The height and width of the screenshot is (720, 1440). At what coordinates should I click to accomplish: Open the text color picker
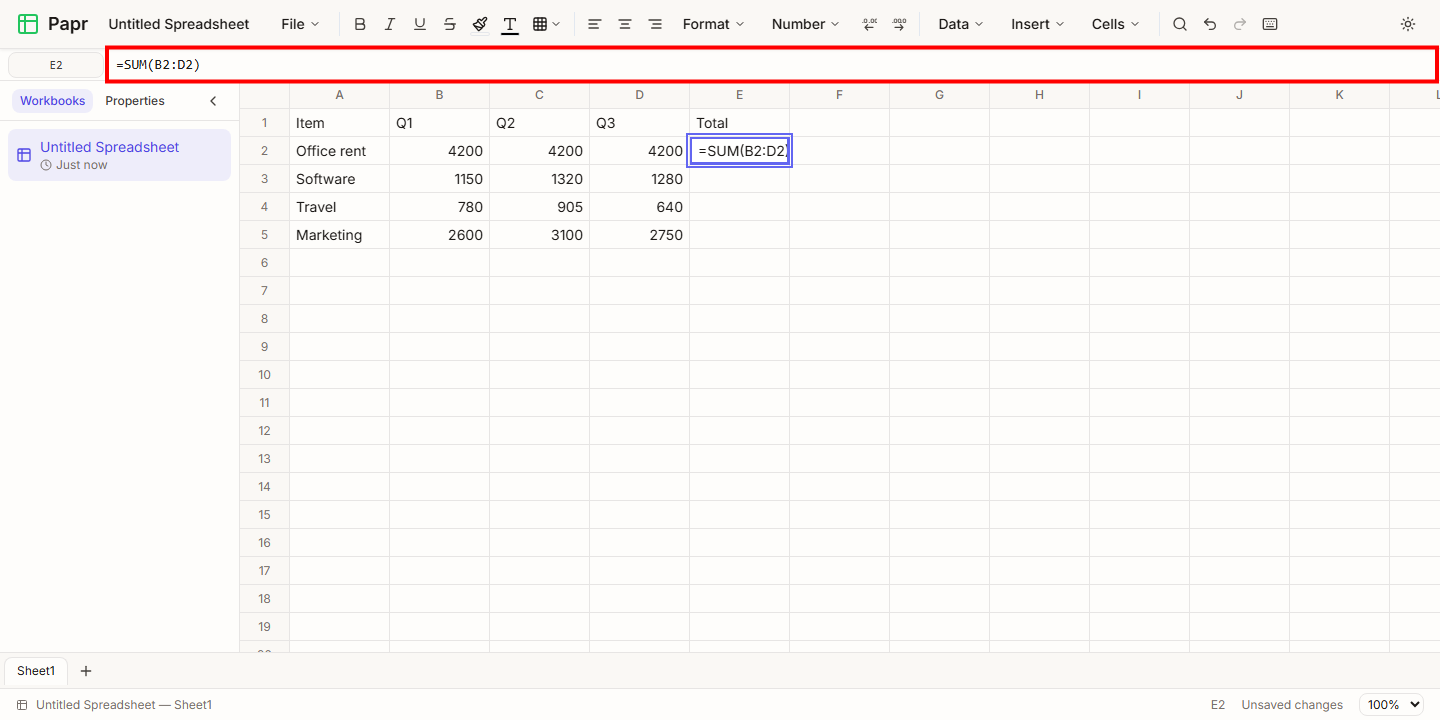point(510,24)
